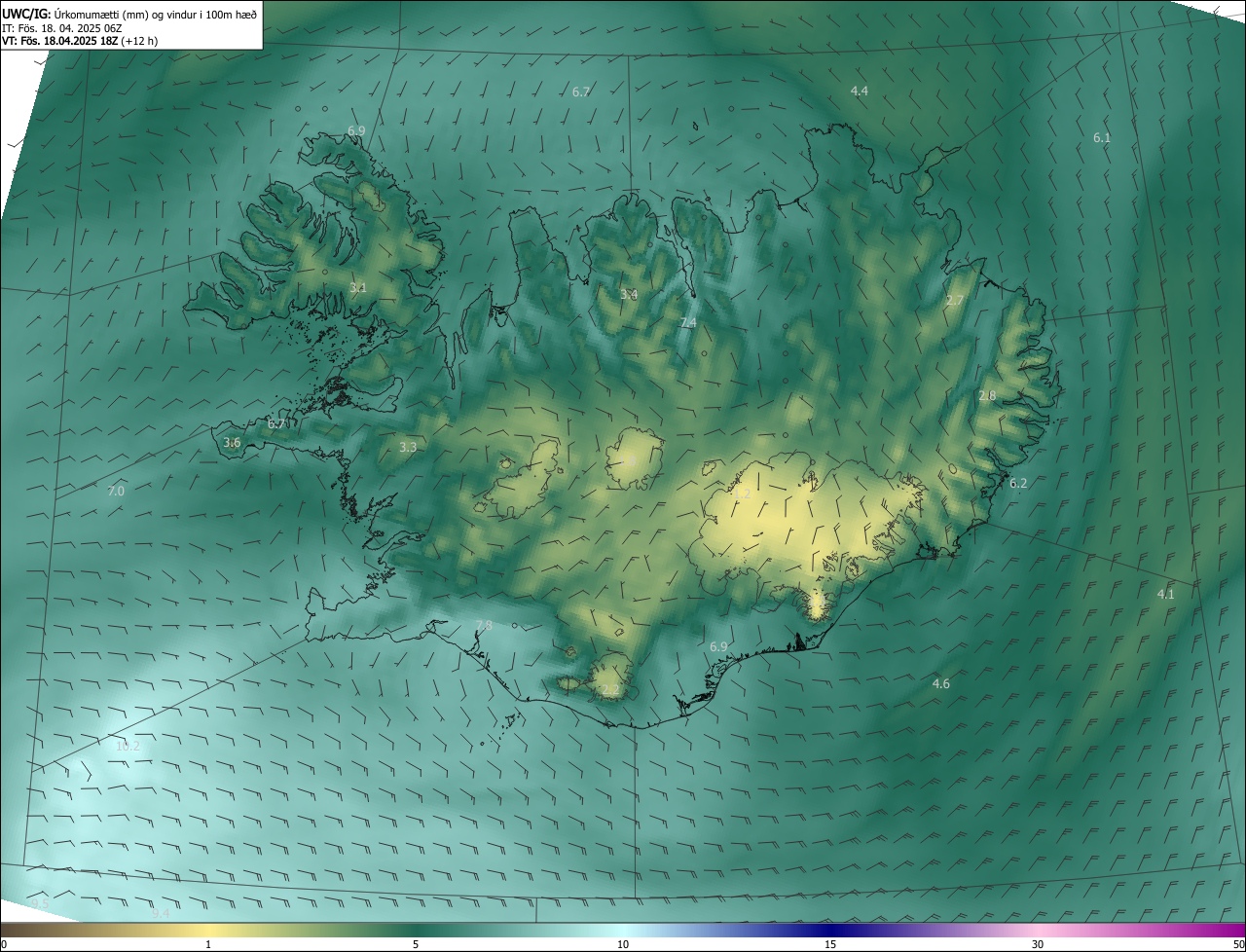This screenshot has height=952, width=1246.
Task: Click the 3.1 value in the Westfjords
Action: coord(357,287)
